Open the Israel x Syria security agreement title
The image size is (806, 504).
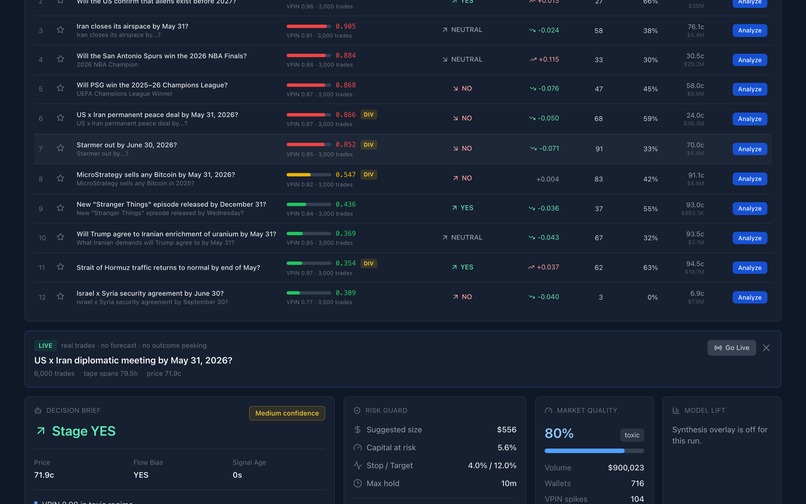150,293
